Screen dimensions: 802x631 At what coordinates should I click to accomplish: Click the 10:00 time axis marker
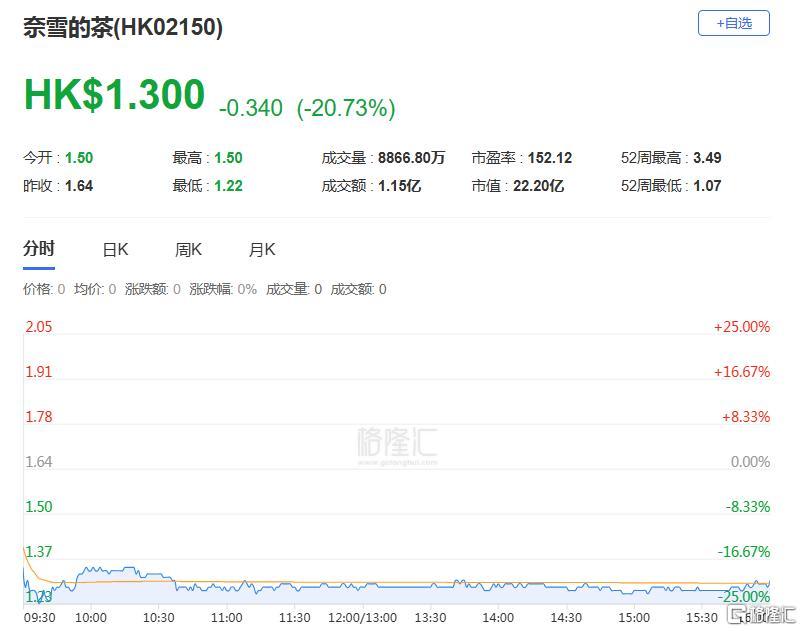point(91,618)
